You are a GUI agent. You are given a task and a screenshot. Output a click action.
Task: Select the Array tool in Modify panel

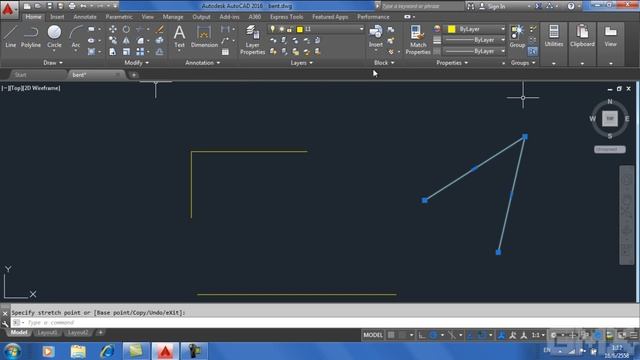coord(140,52)
